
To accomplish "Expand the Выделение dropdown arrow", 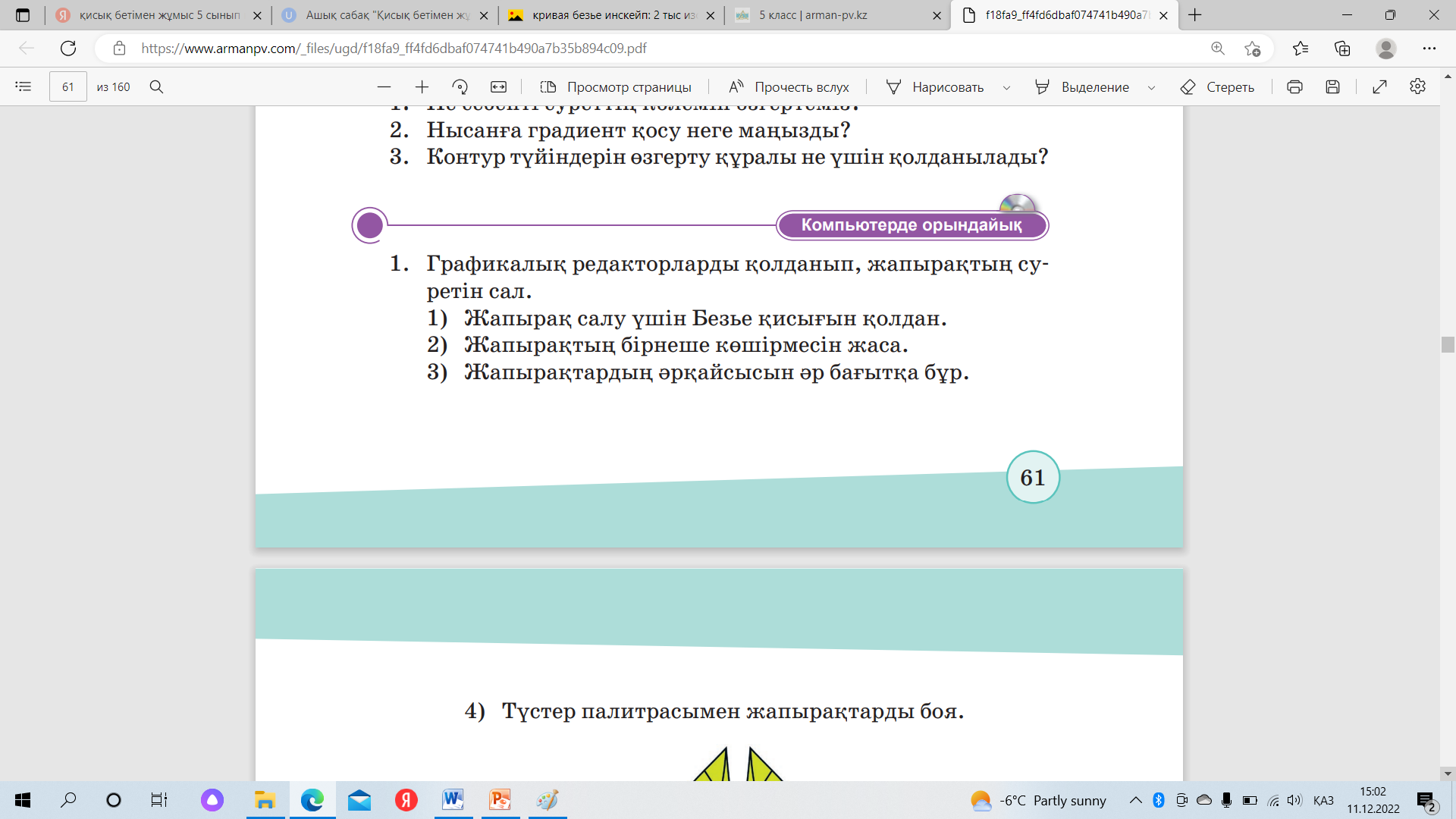I will (1151, 88).
